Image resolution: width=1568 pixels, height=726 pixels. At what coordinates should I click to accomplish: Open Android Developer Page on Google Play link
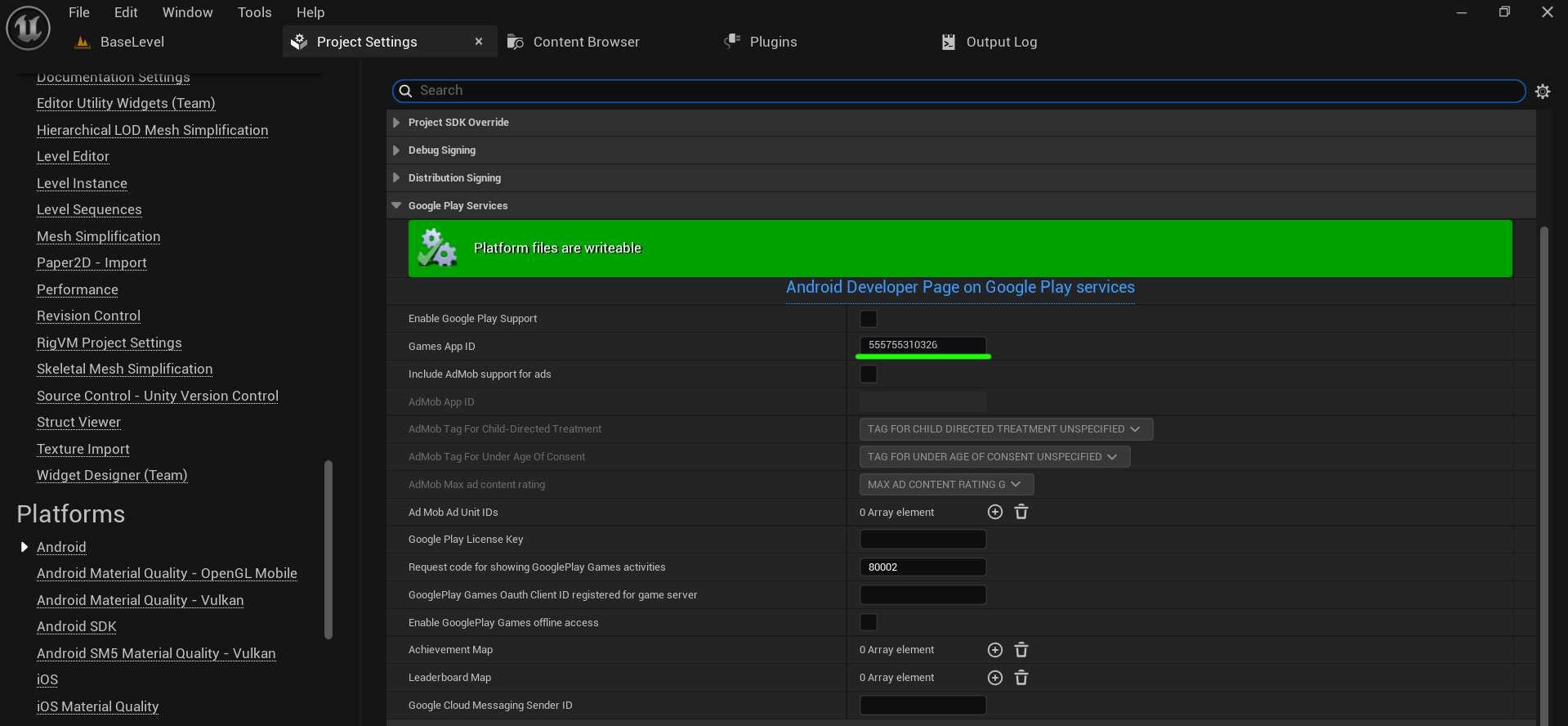(x=959, y=288)
